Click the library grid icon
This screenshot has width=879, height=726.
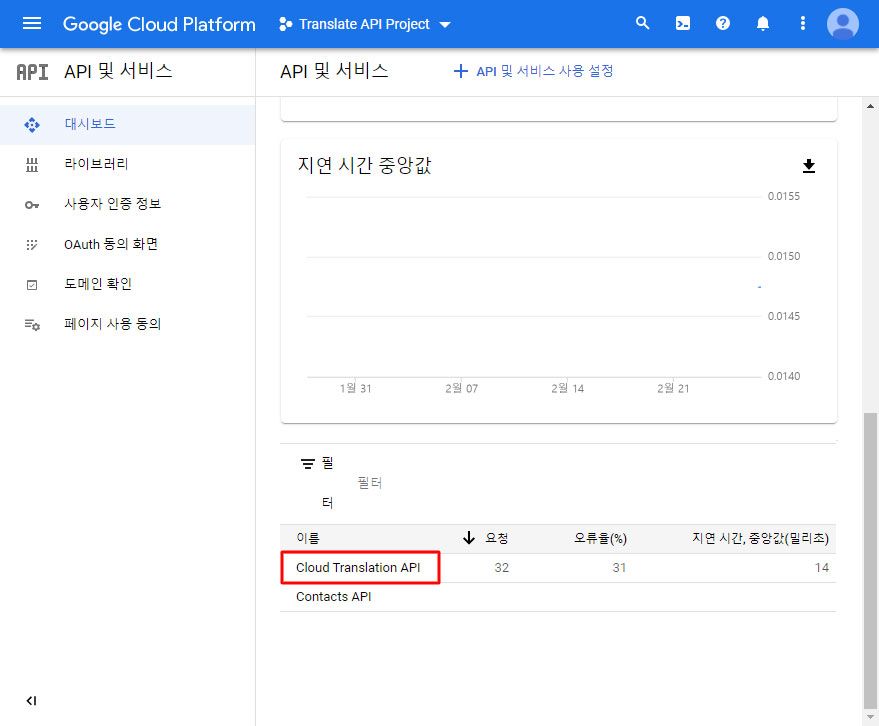pyautogui.click(x=32, y=165)
